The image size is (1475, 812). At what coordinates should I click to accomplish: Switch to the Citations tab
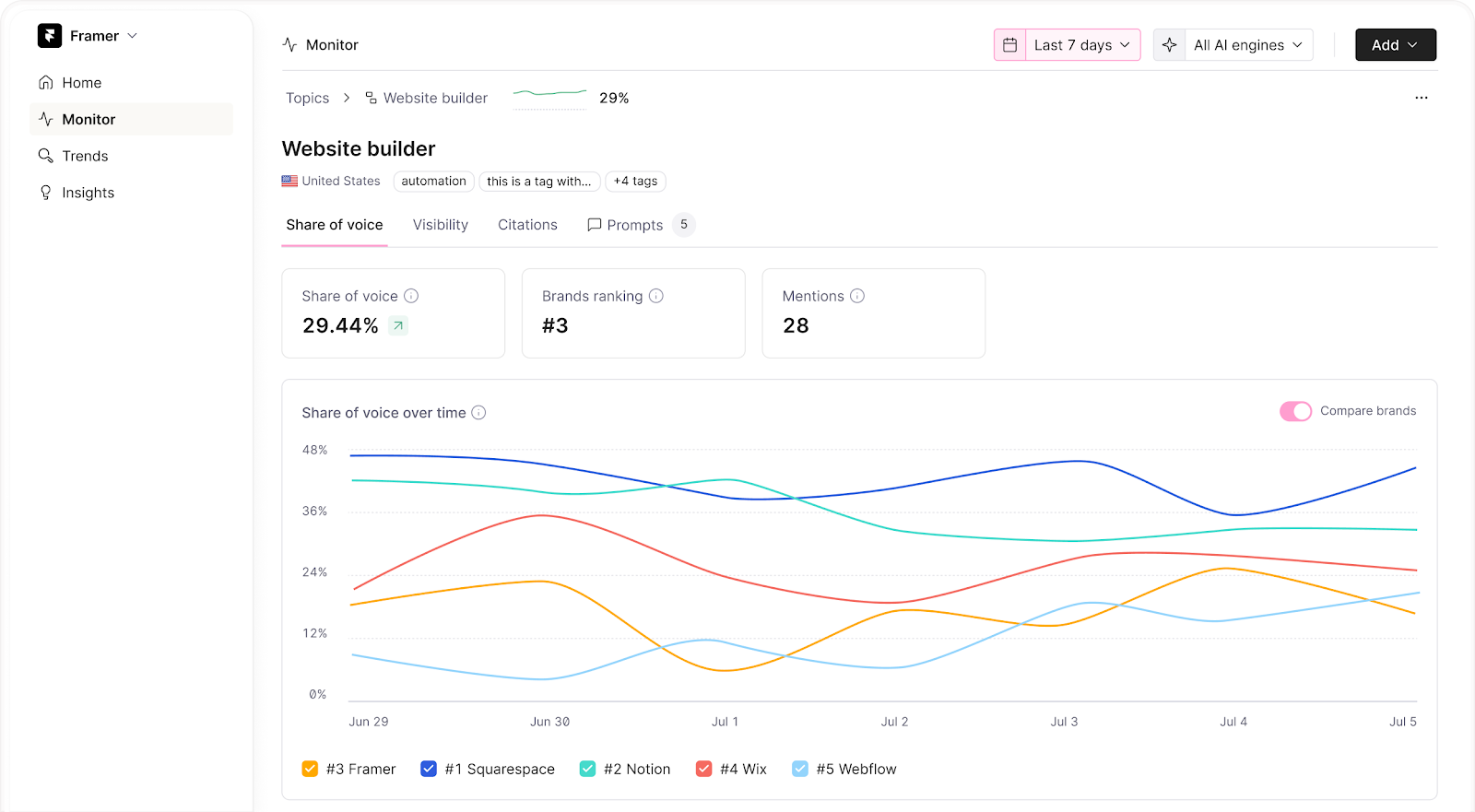527,225
